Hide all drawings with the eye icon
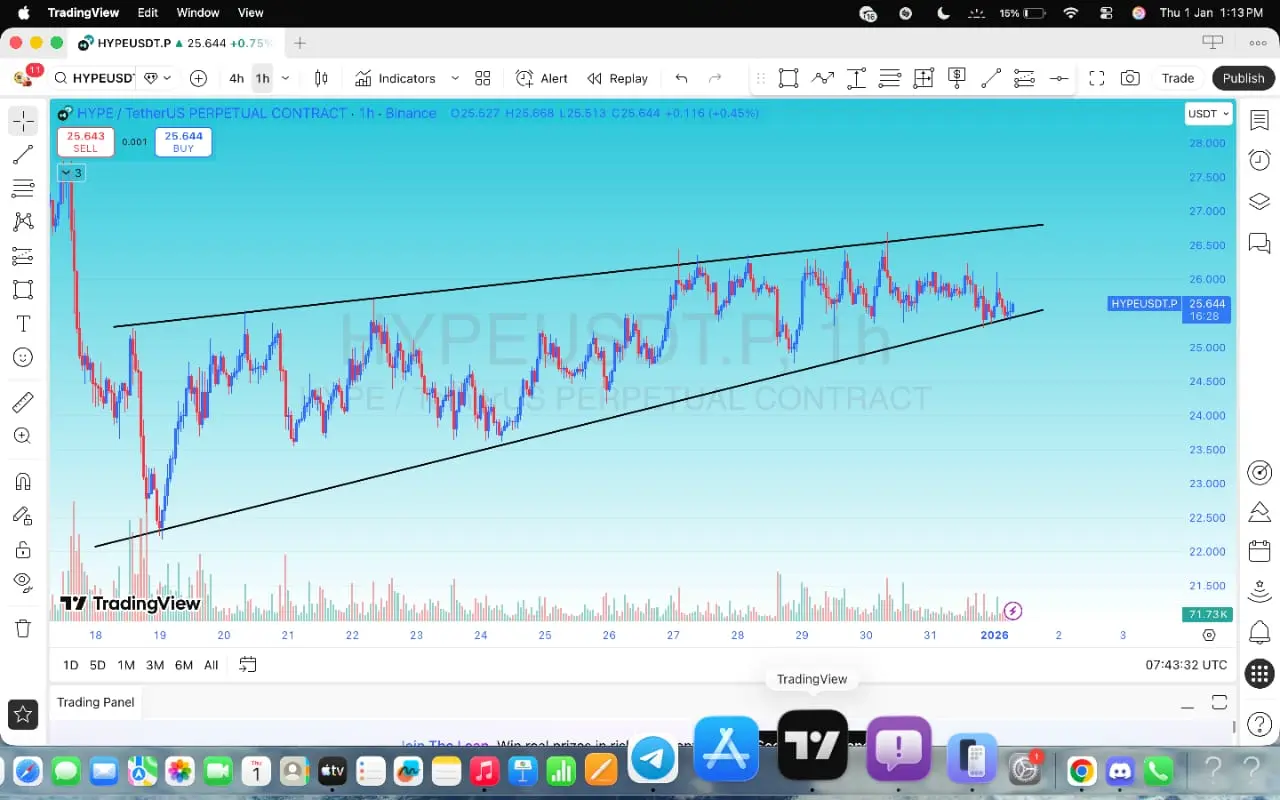Image resolution: width=1280 pixels, height=800 pixels. pyautogui.click(x=23, y=583)
